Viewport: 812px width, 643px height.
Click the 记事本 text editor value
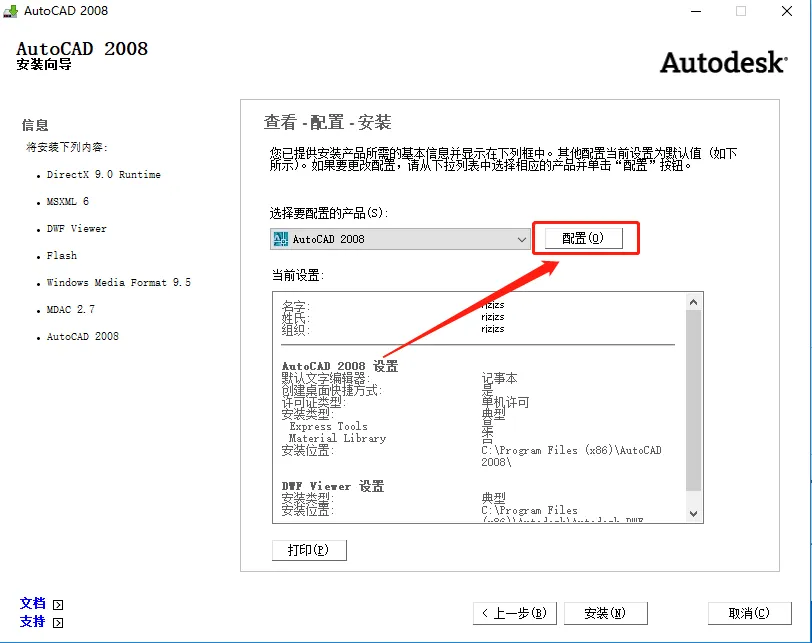point(499,378)
